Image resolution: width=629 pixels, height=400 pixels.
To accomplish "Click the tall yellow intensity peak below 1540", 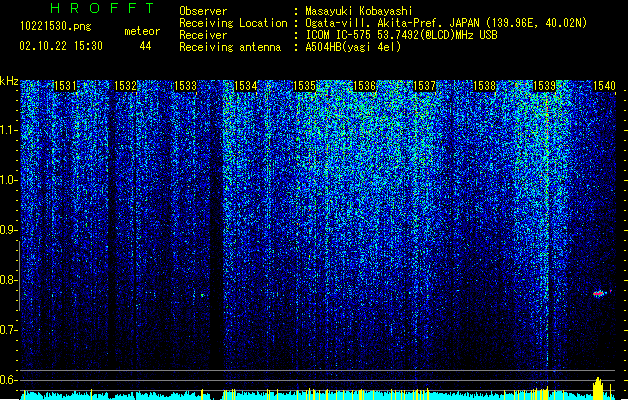I will tap(598, 388).
